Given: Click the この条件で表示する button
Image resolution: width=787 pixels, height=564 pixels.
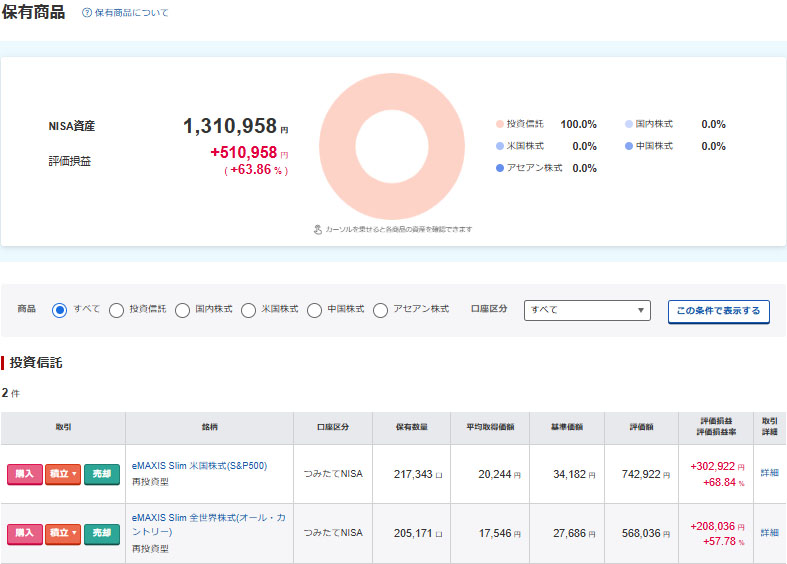Looking at the screenshot, I should coord(718,311).
